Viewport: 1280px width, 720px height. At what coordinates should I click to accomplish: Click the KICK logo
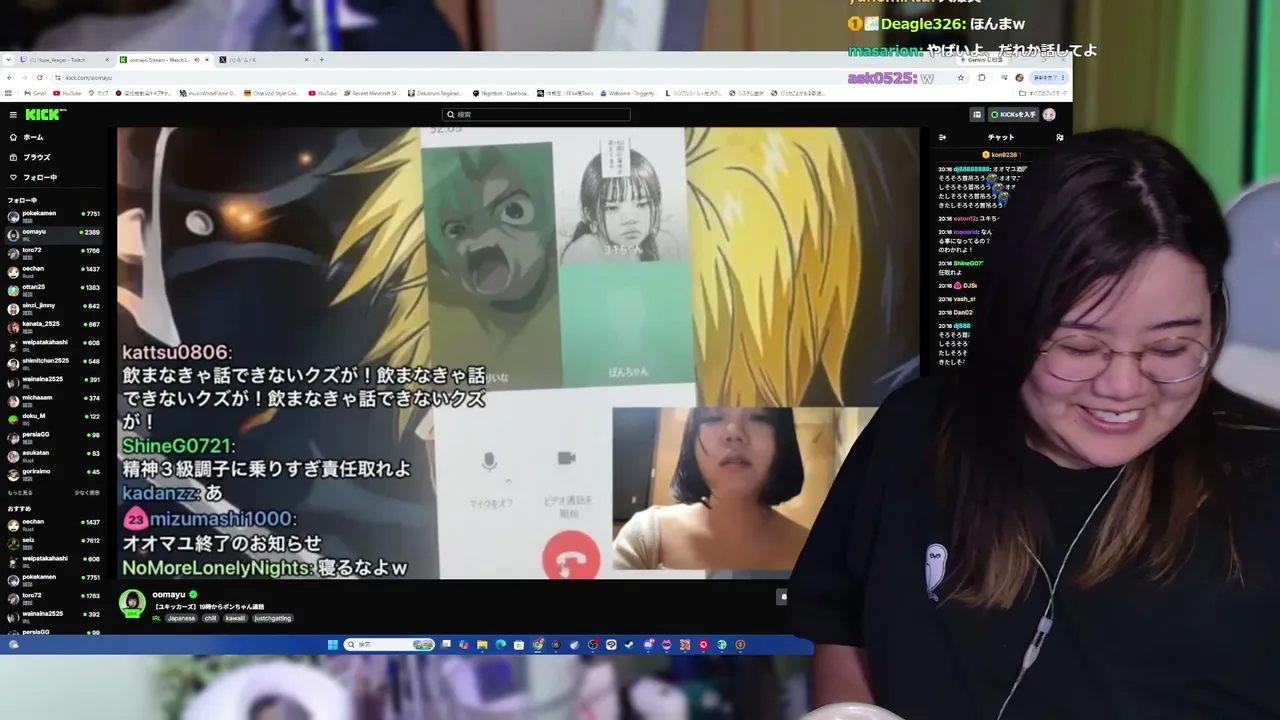coord(46,115)
